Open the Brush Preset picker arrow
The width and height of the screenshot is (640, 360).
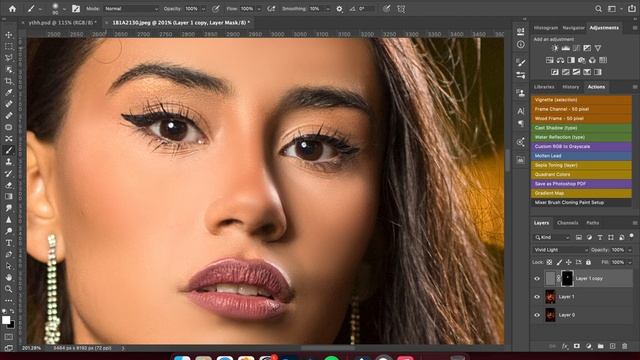coord(64,9)
